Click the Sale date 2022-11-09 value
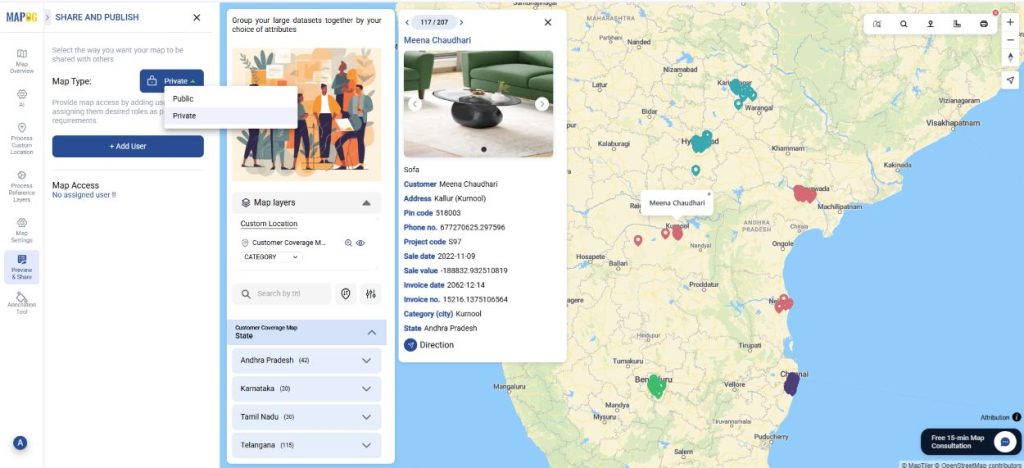This screenshot has height=468, width=1024. click(x=456, y=257)
